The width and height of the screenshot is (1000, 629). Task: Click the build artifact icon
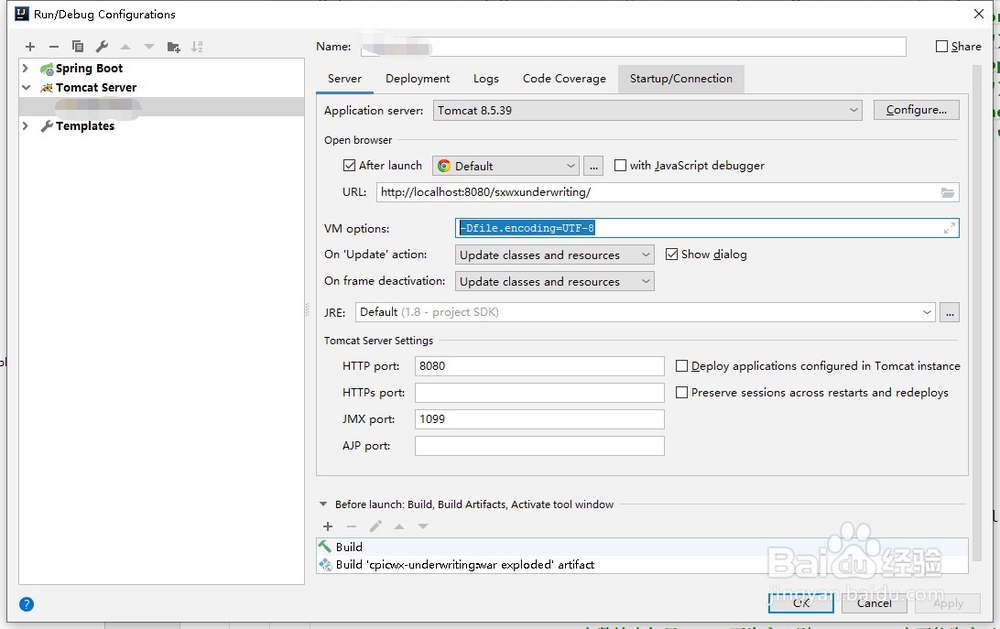coord(325,565)
